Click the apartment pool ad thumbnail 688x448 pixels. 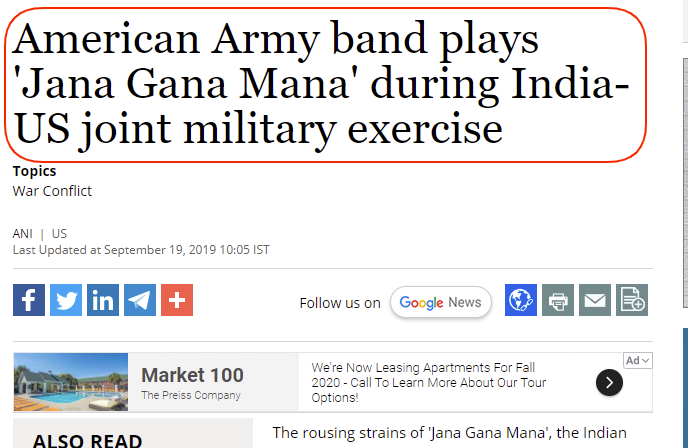[71, 382]
